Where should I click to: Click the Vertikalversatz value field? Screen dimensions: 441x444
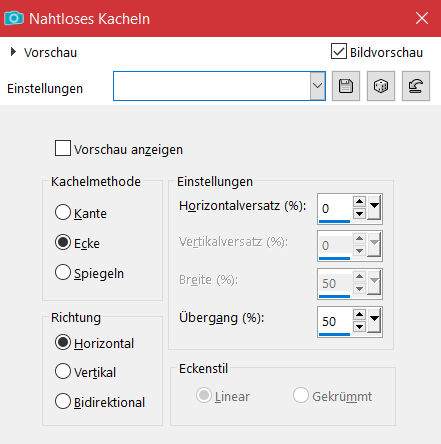335,245
